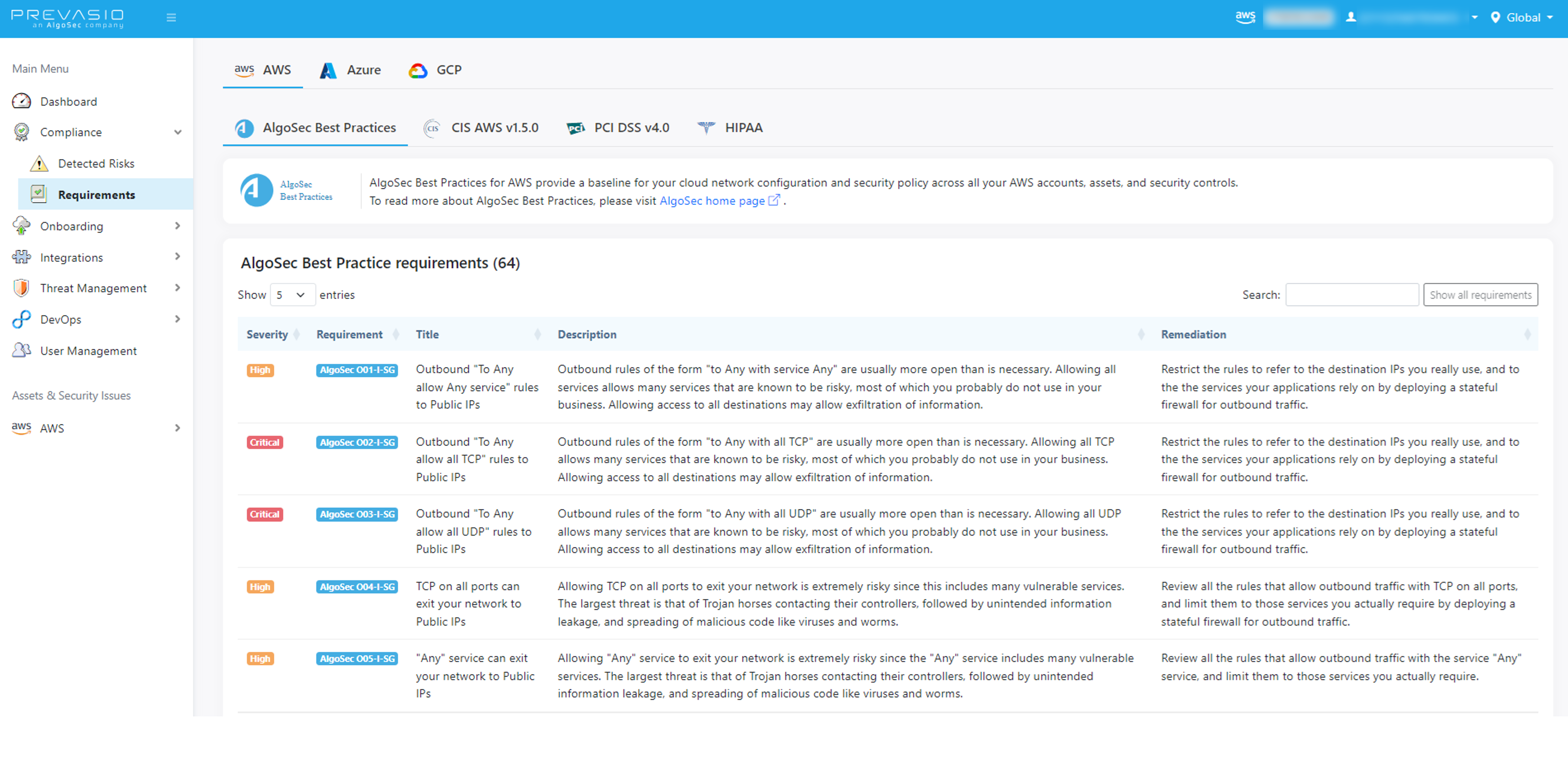This screenshot has width=1568, height=775.
Task: Click Critical severity badge for 002-I-SG
Action: (x=265, y=442)
